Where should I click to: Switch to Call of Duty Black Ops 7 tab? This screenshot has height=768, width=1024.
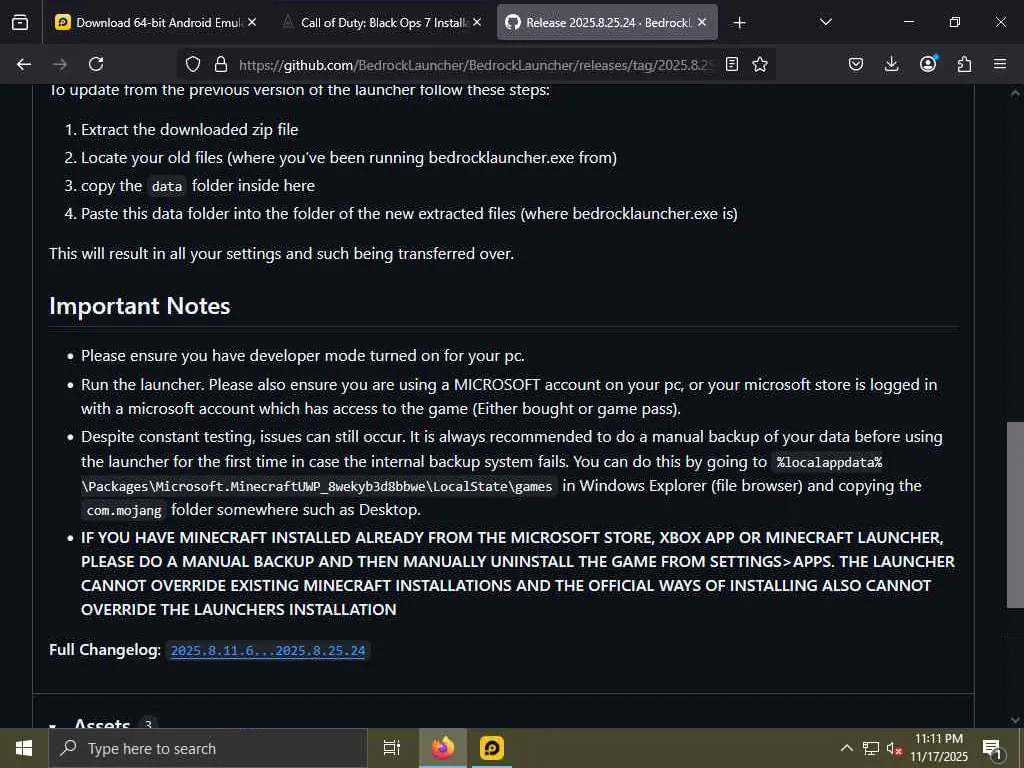click(x=382, y=22)
